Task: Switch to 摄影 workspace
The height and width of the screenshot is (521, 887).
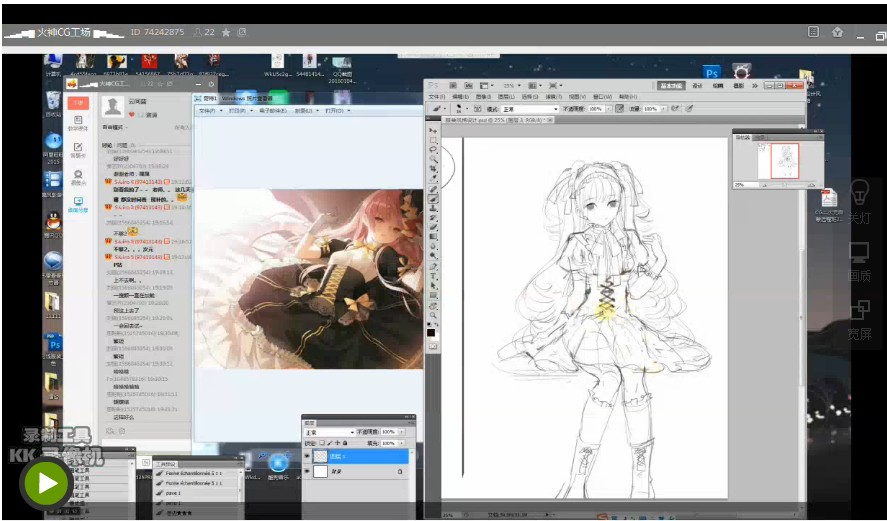Action: (x=738, y=85)
